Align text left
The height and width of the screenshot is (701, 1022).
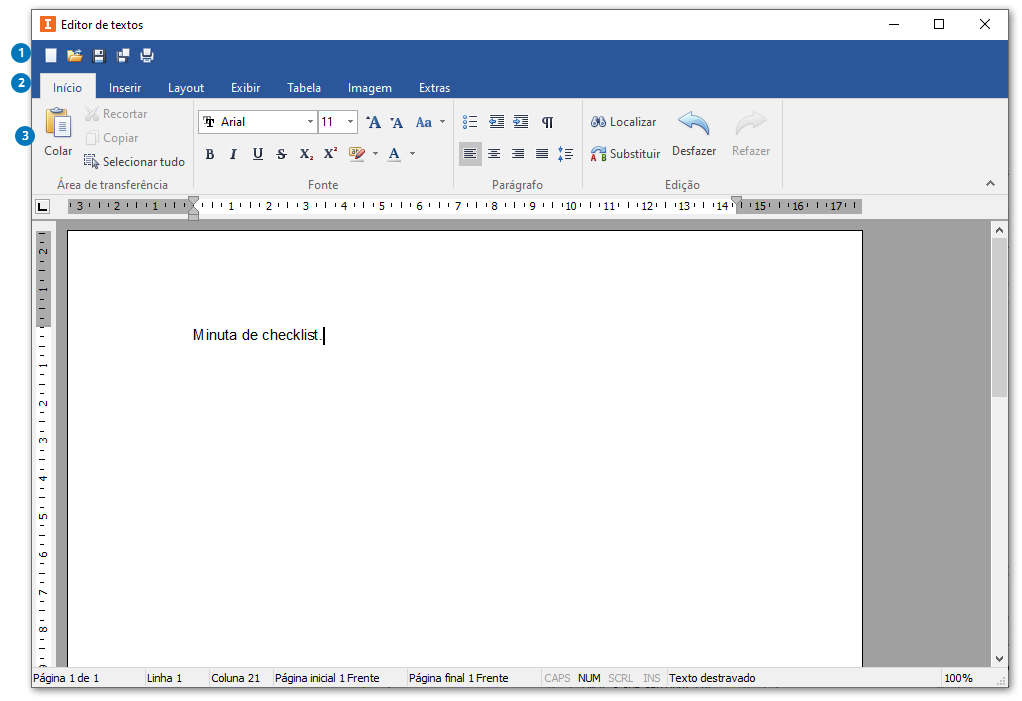point(470,154)
